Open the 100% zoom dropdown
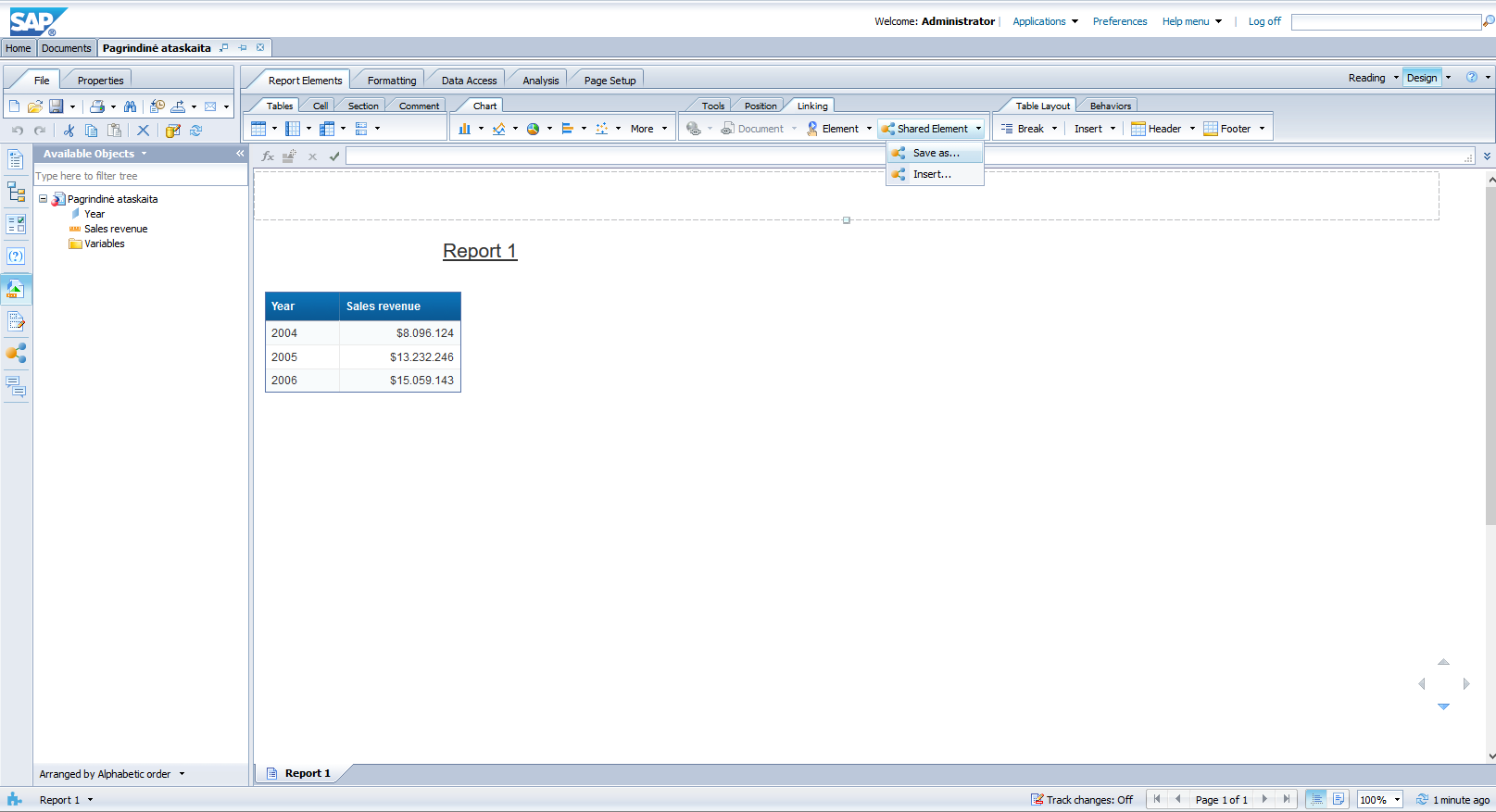The width and height of the screenshot is (1496, 812). pyautogui.click(x=1397, y=800)
